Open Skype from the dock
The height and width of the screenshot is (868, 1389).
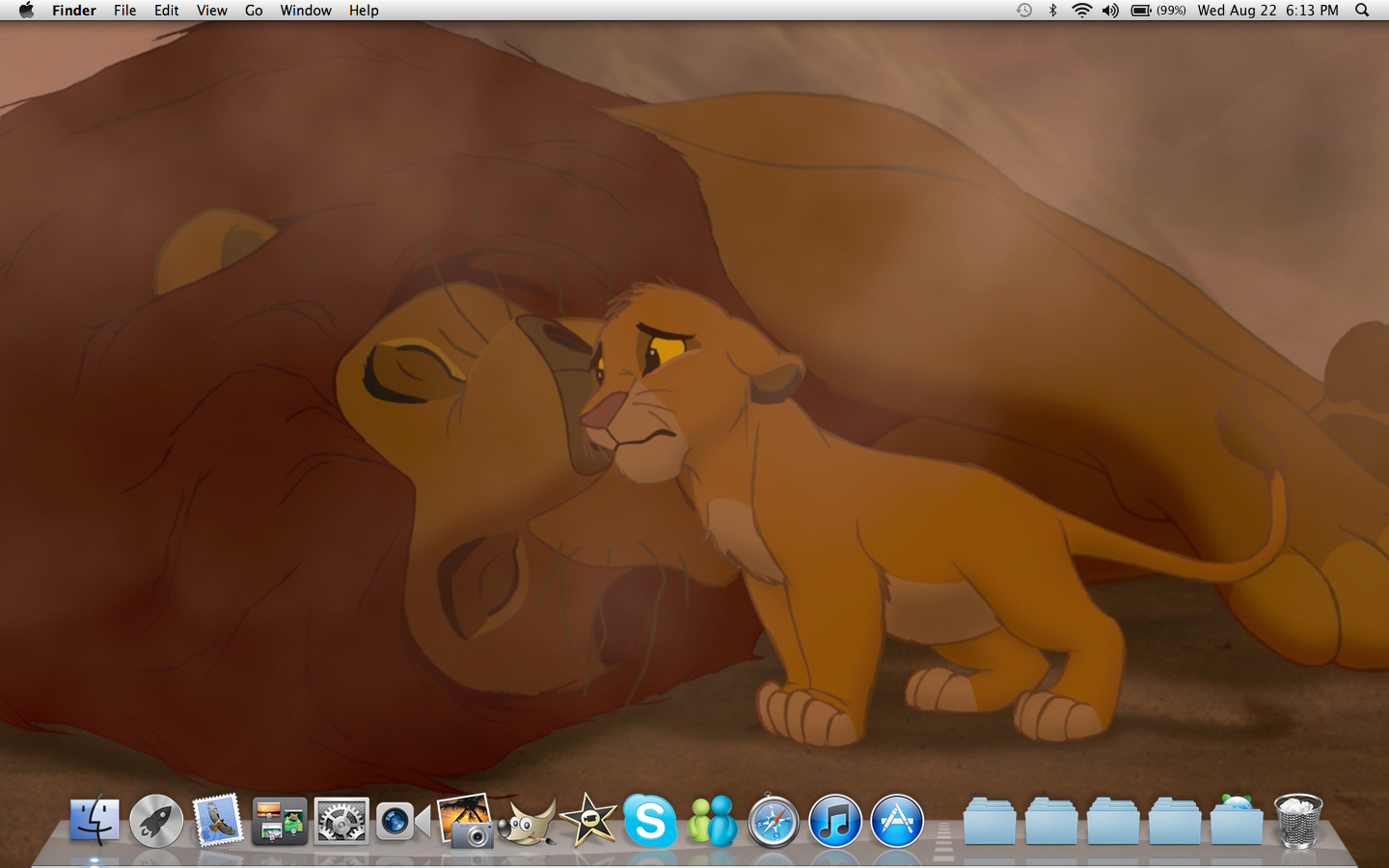click(x=649, y=822)
